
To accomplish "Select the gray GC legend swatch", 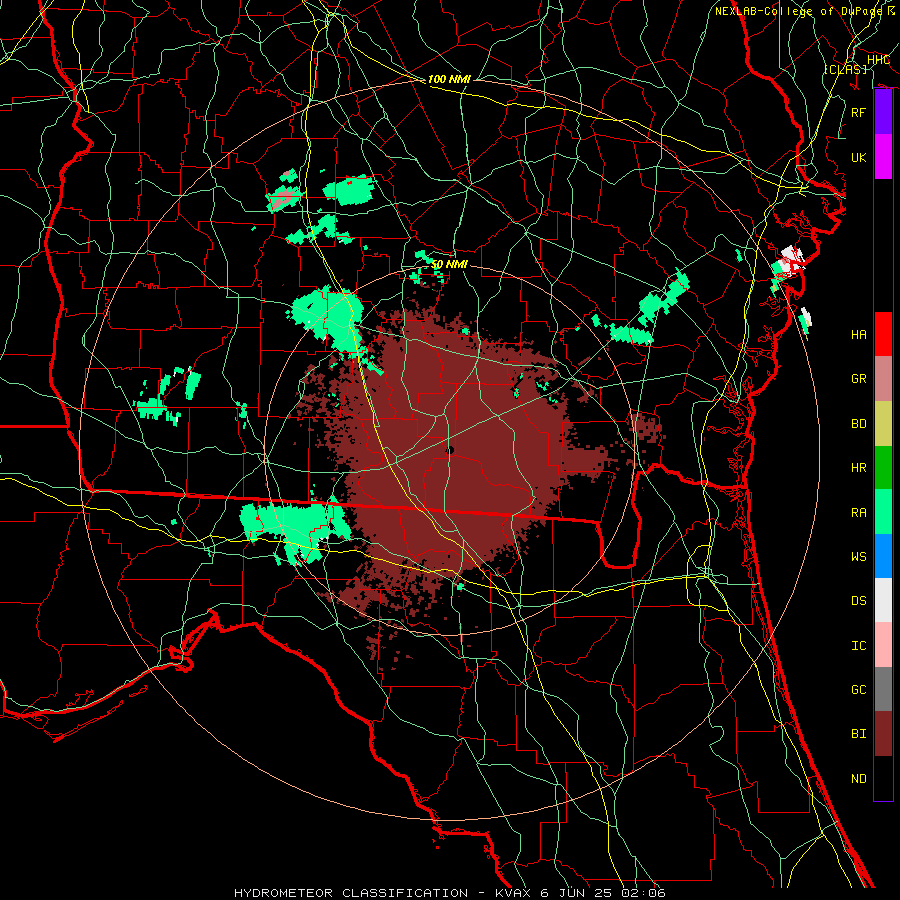I will 883,689.
